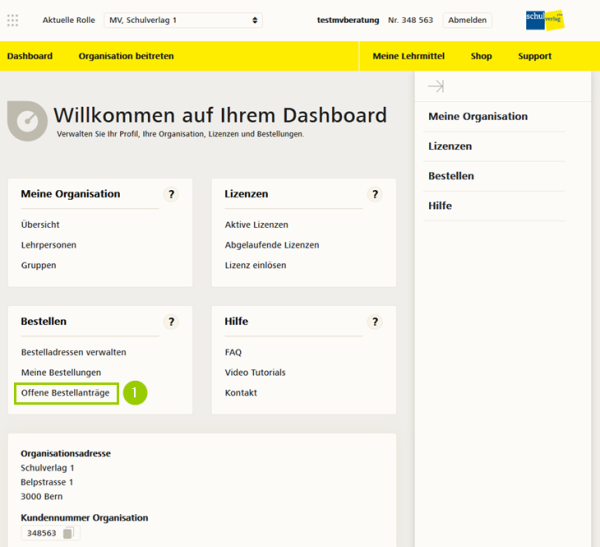This screenshot has height=547, width=600.
Task: Open Meine Lehrmittel menu item
Action: (x=408, y=56)
